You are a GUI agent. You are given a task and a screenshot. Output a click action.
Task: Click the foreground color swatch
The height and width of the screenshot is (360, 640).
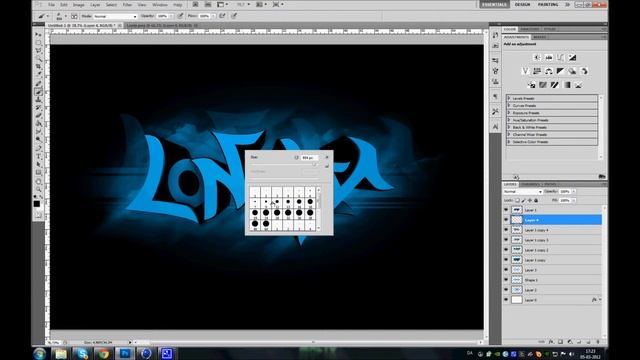(37, 203)
